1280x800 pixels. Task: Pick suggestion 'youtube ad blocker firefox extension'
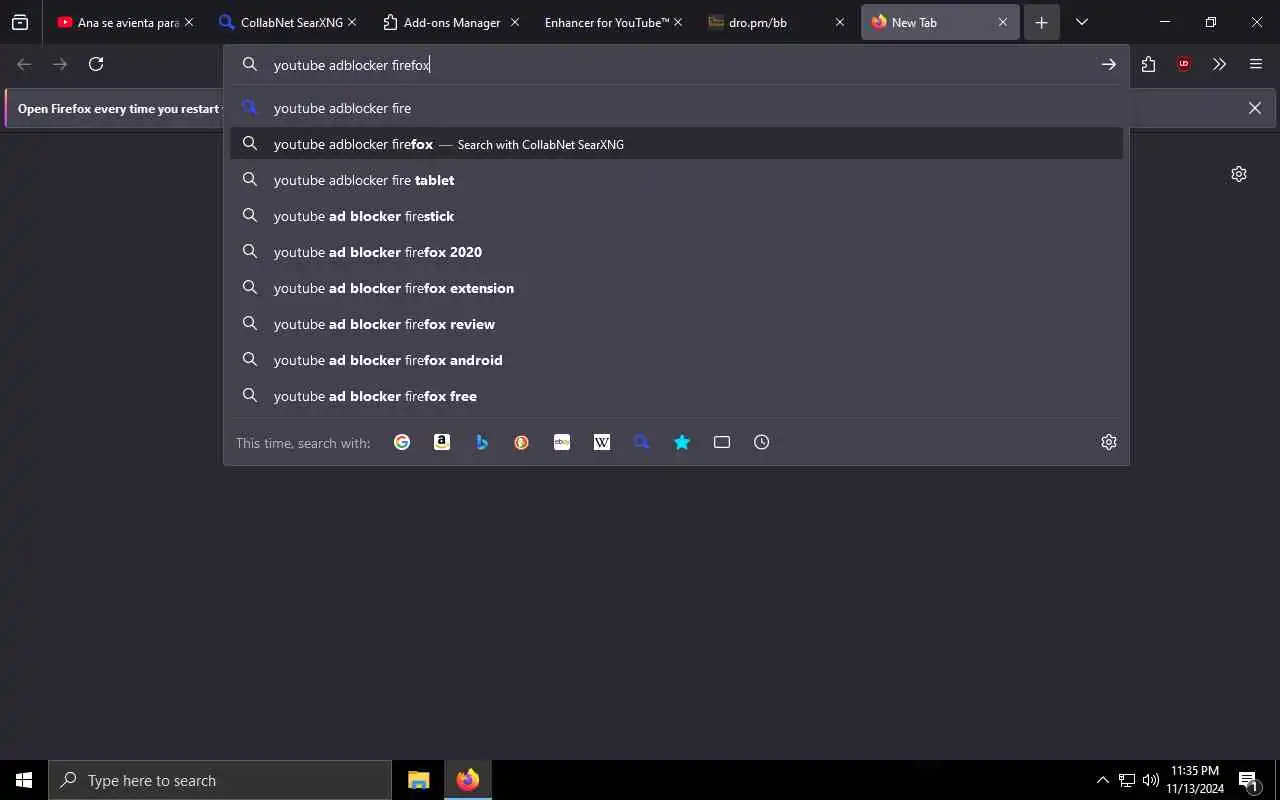click(x=676, y=288)
